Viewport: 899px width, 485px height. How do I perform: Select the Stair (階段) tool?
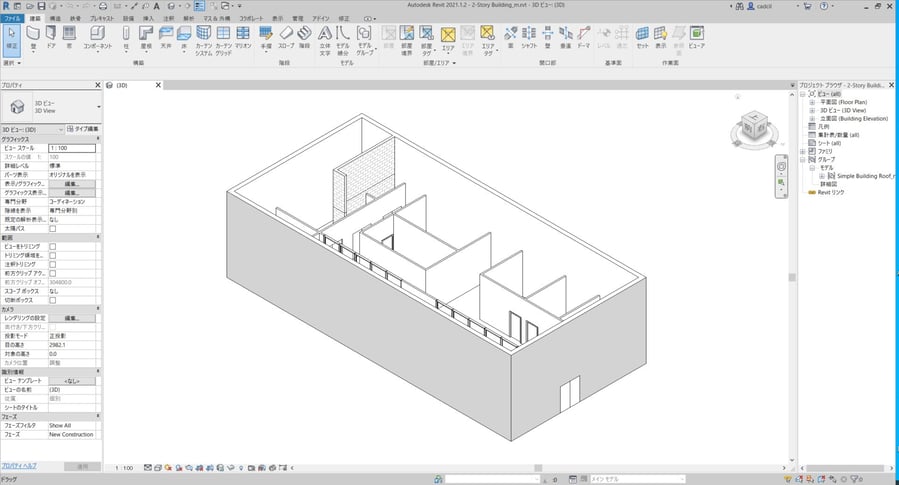(x=304, y=38)
